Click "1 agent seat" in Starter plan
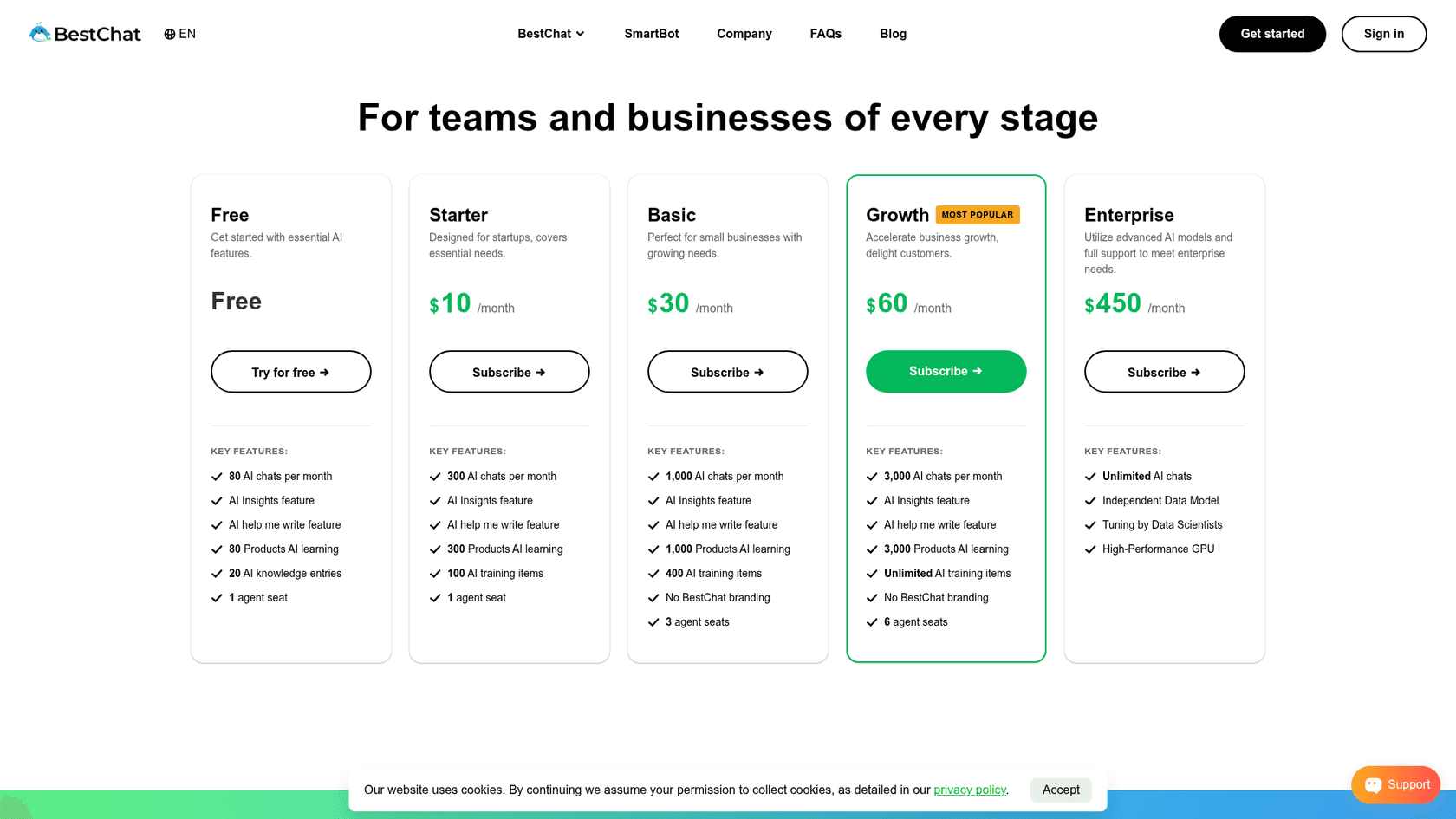This screenshot has height=819, width=1456. click(x=477, y=598)
